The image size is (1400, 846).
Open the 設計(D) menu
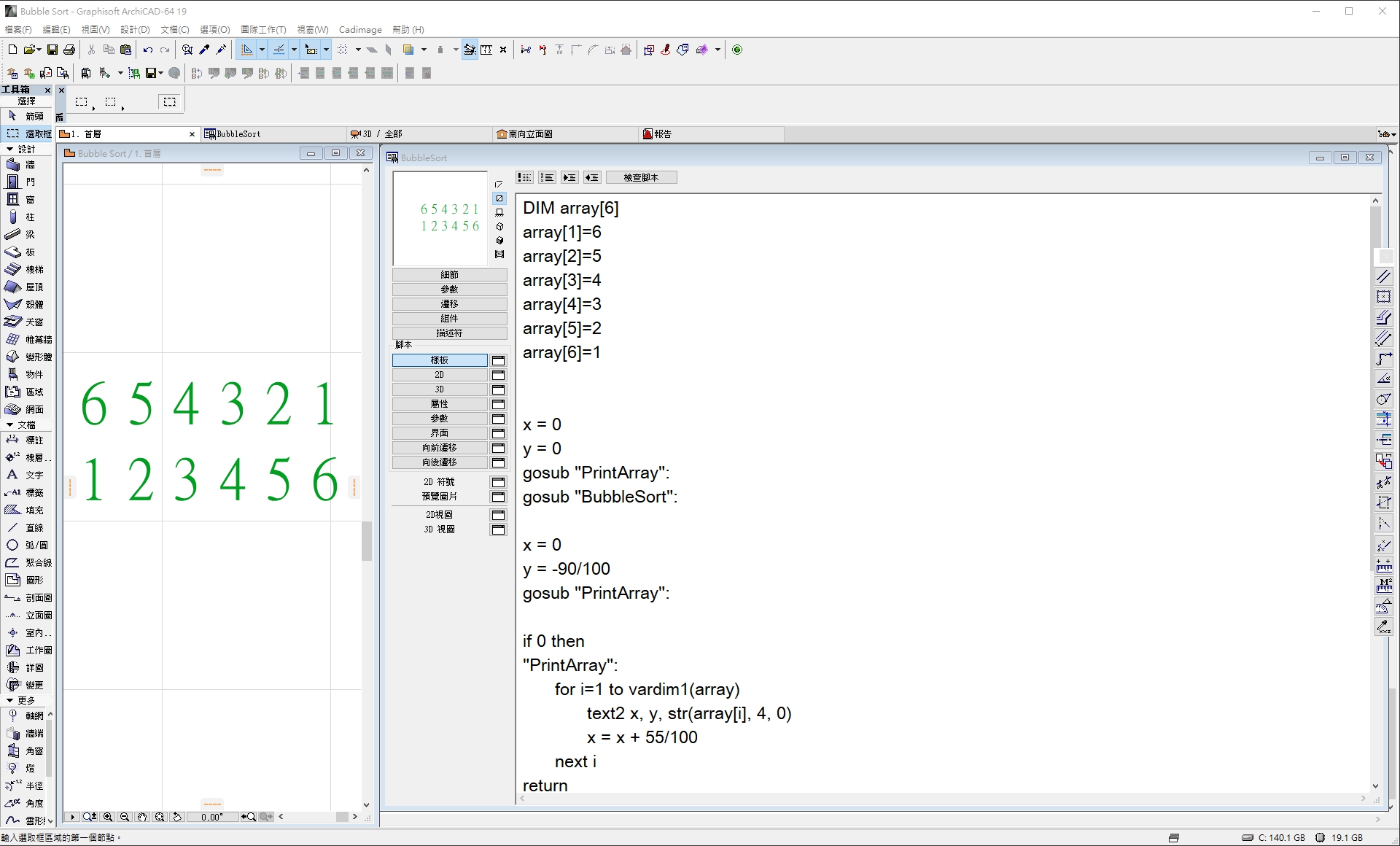(x=135, y=29)
